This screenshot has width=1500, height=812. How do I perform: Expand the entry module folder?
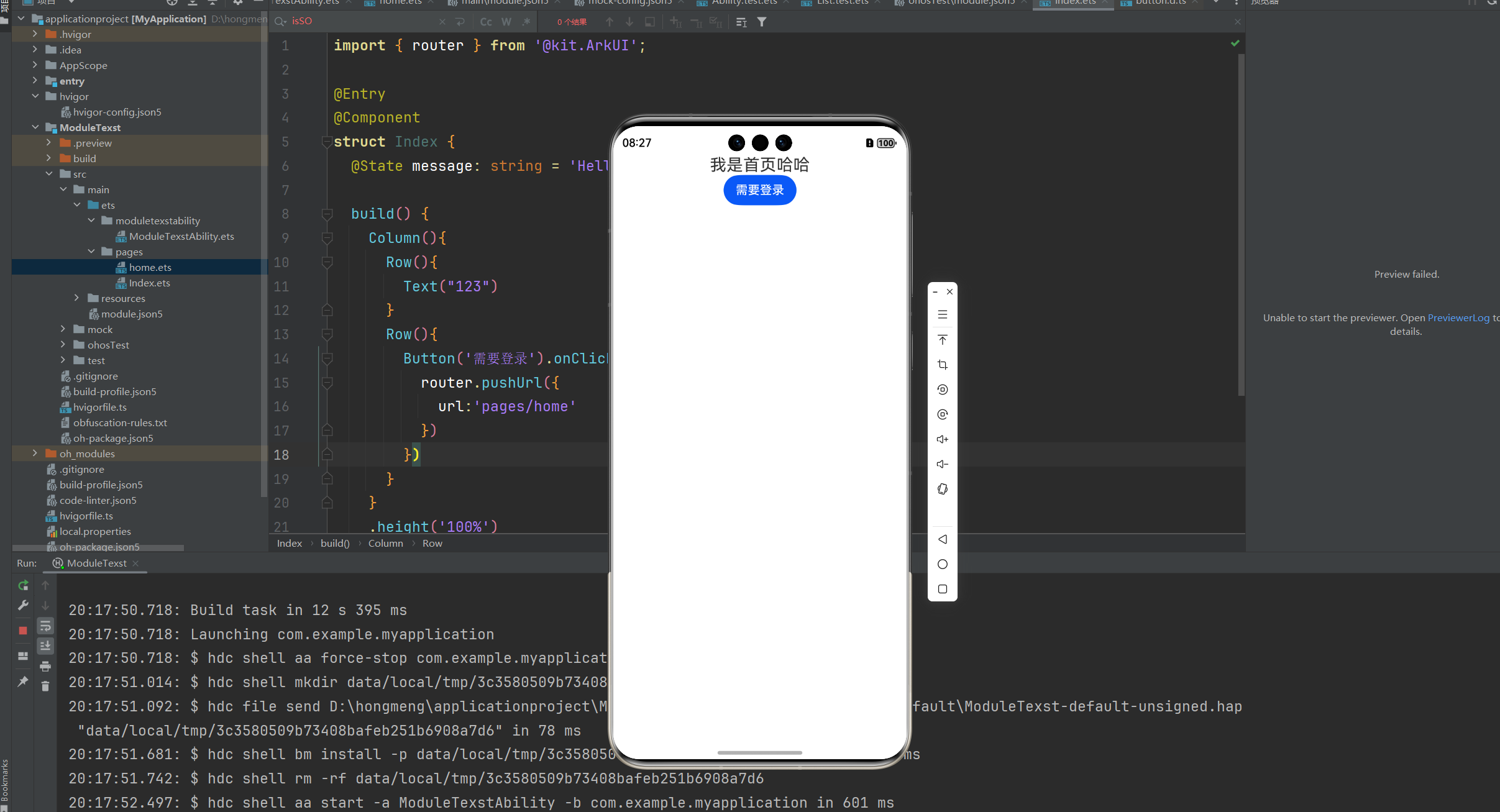point(35,81)
